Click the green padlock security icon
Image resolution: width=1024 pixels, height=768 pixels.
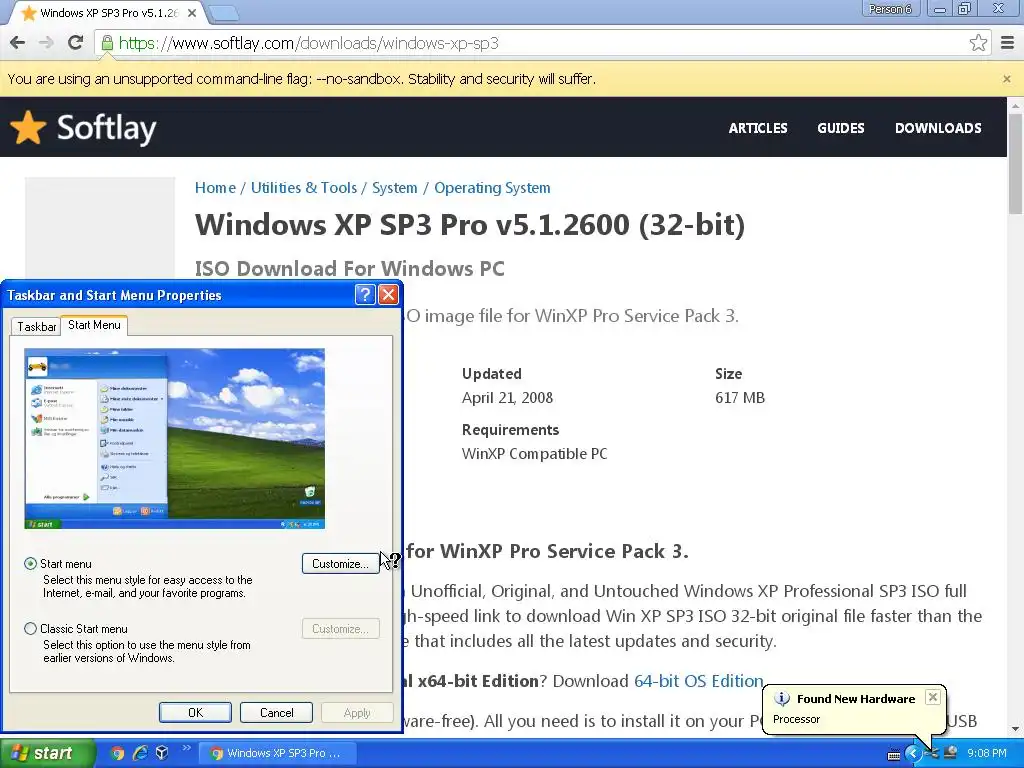106,43
